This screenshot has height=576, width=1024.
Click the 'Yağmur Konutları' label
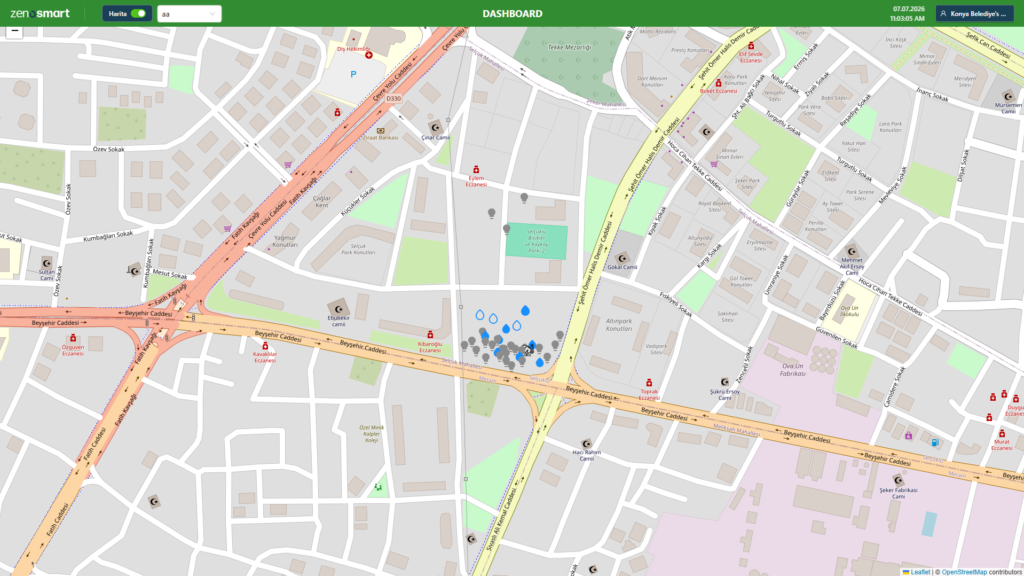pos(285,241)
